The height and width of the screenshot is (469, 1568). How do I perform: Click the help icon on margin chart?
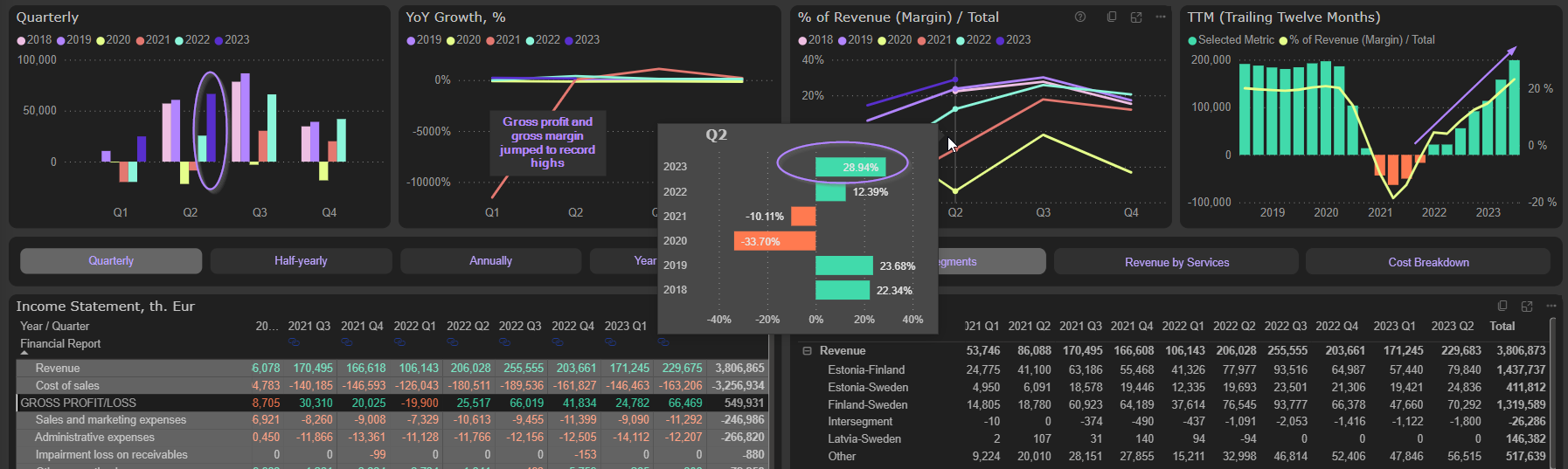[1080, 17]
